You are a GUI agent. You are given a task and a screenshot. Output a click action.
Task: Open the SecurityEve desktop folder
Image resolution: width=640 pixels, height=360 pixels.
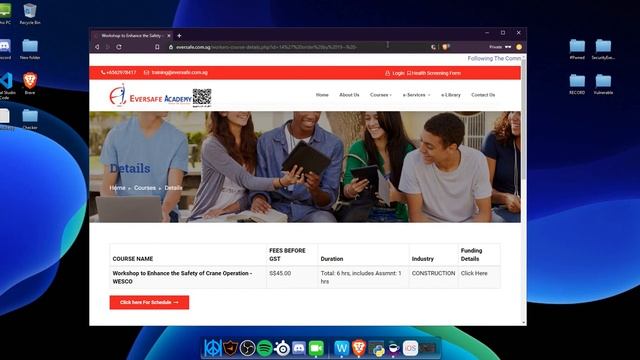click(x=603, y=49)
